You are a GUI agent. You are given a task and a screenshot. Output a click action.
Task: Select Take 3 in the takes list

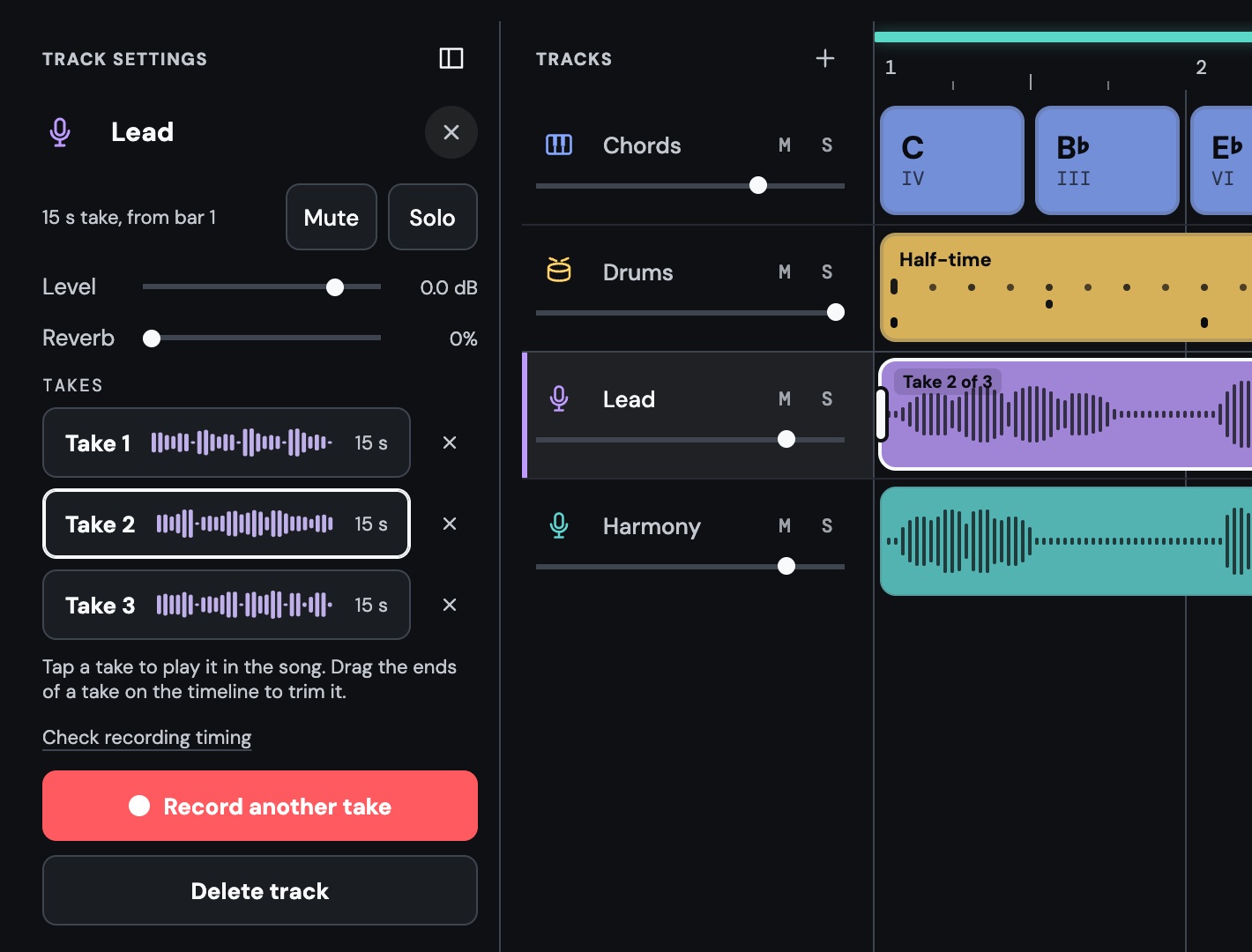point(227,605)
